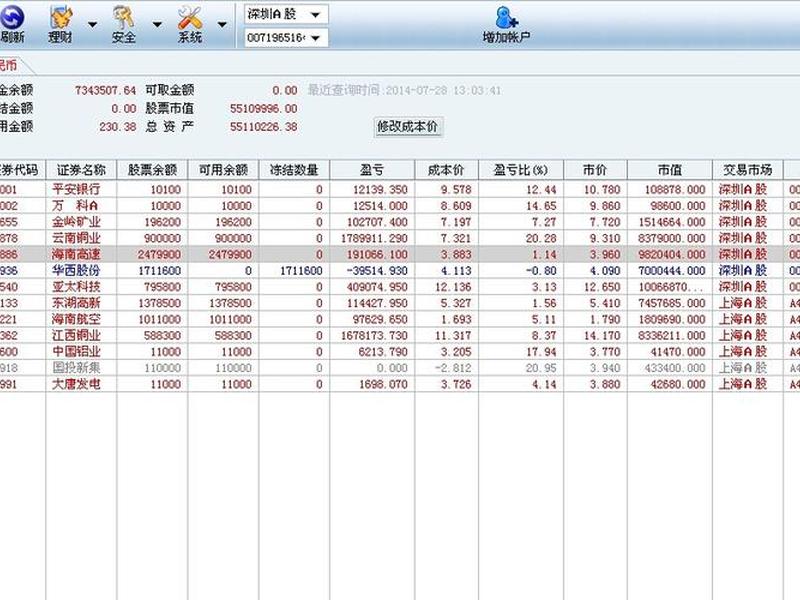Viewport: 800px width, 600px height.
Task: Open the 深圳A股 market dropdown
Action: (286, 14)
